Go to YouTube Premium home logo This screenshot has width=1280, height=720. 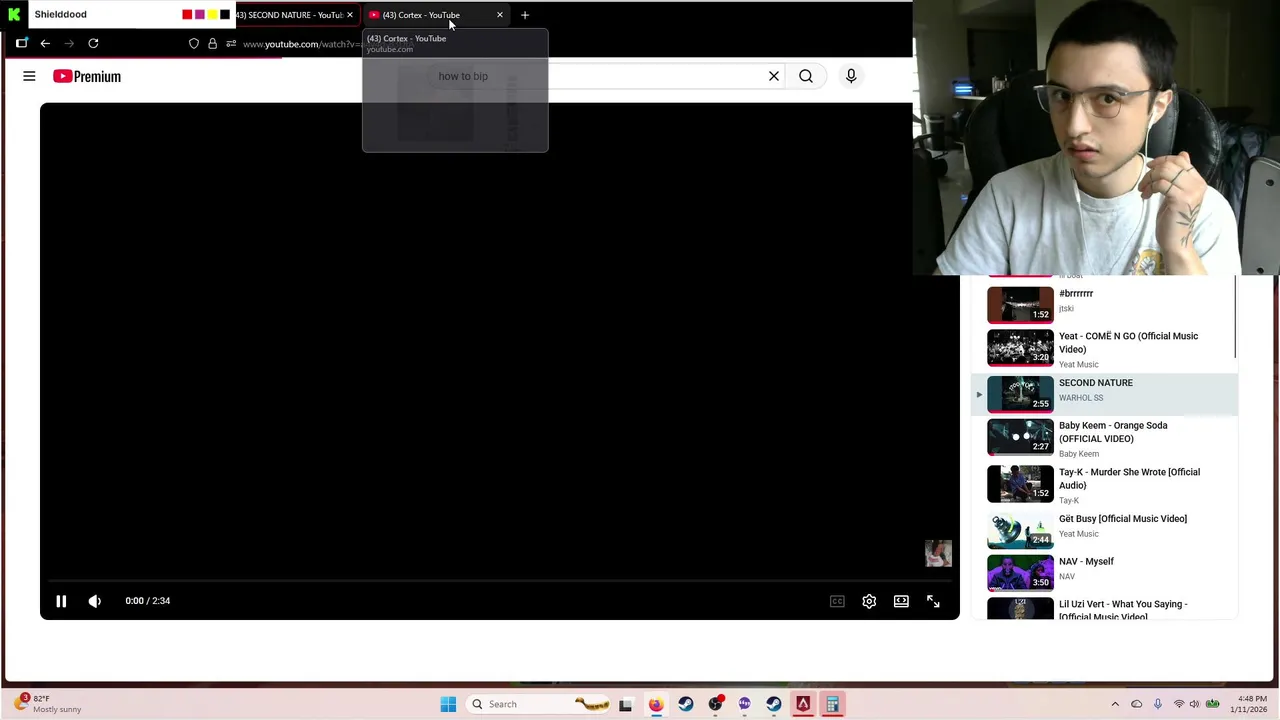pos(87,76)
